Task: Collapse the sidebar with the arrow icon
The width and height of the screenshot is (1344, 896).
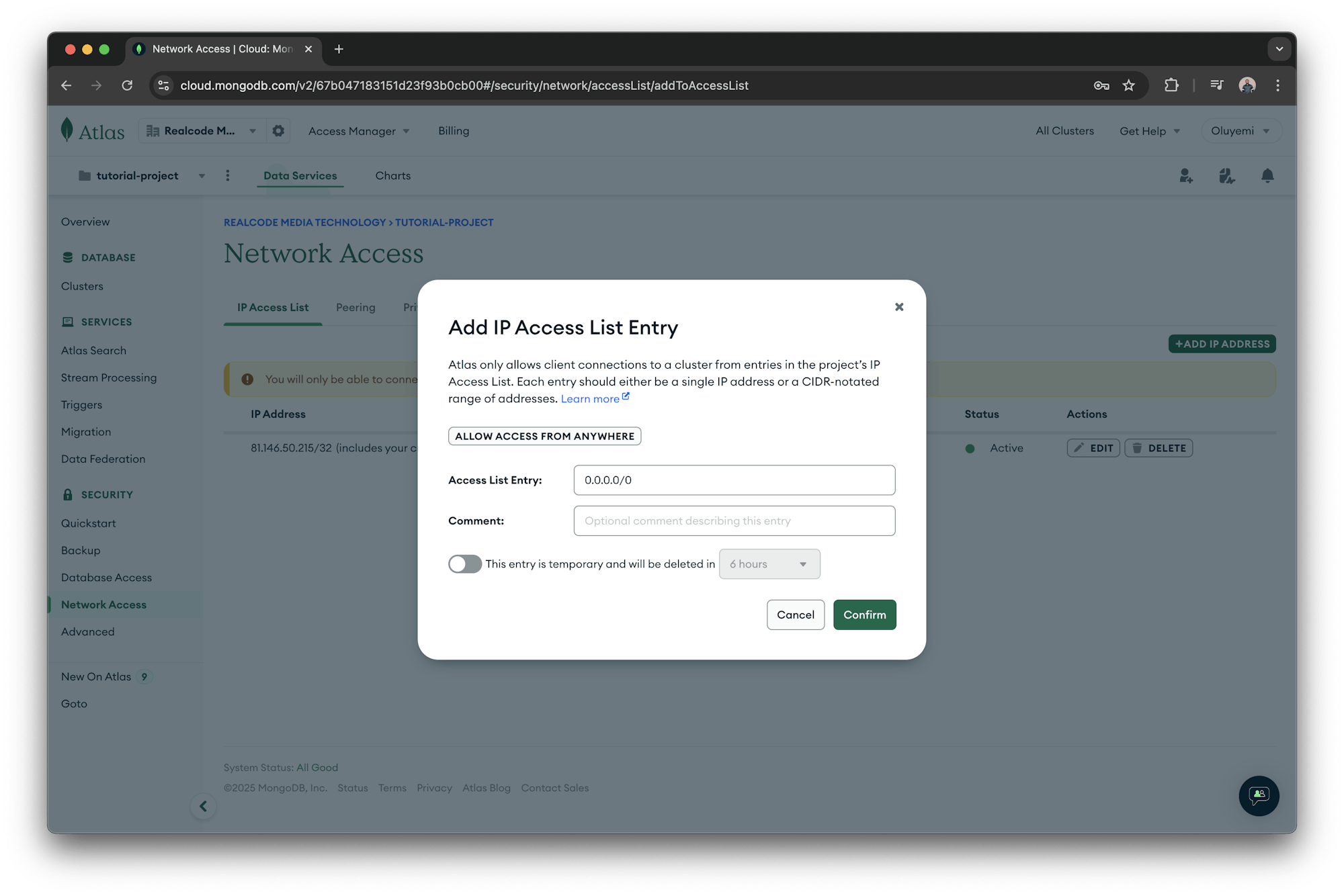Action: pos(203,806)
